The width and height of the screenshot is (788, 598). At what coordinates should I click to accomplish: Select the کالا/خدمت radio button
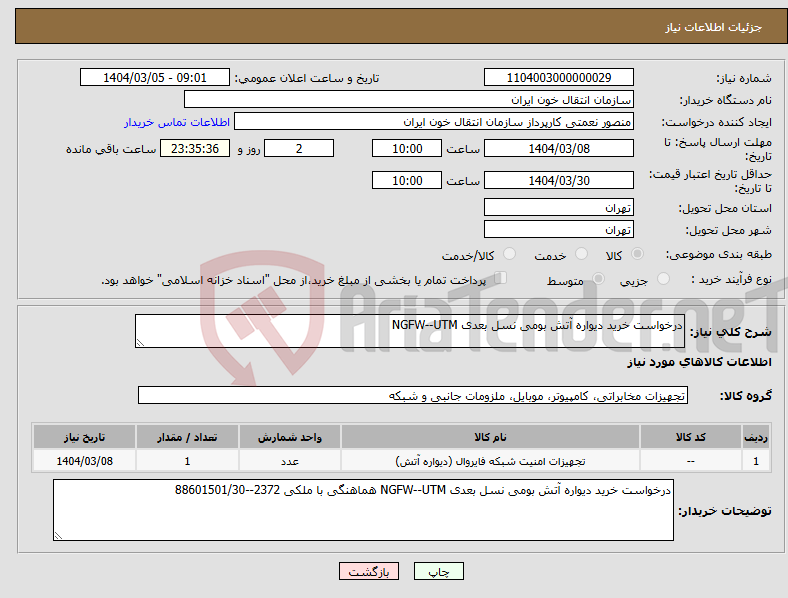pos(509,254)
